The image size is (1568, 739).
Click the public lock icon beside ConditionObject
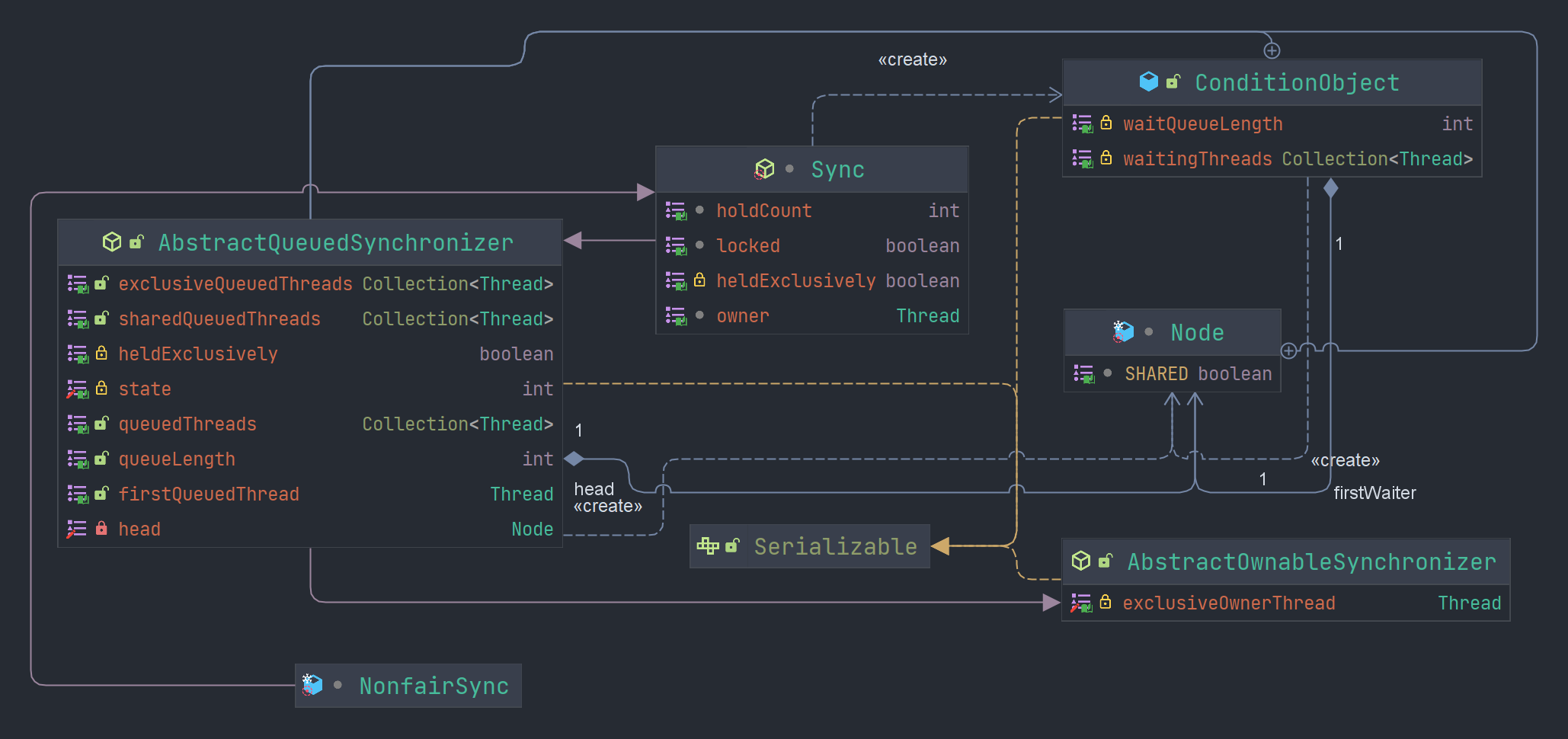click(x=1173, y=82)
